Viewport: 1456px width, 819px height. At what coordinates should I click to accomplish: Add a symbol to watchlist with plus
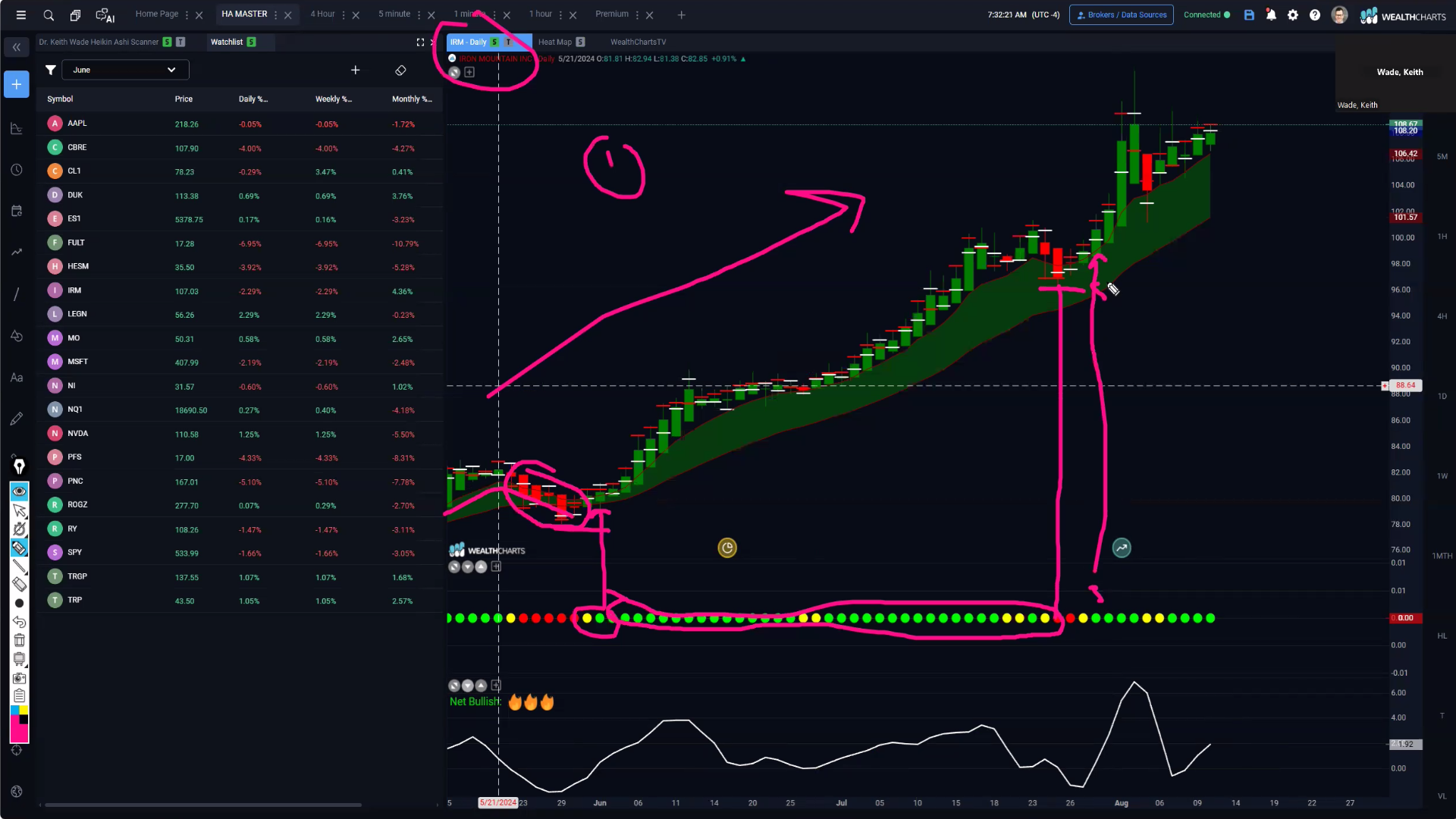click(355, 70)
